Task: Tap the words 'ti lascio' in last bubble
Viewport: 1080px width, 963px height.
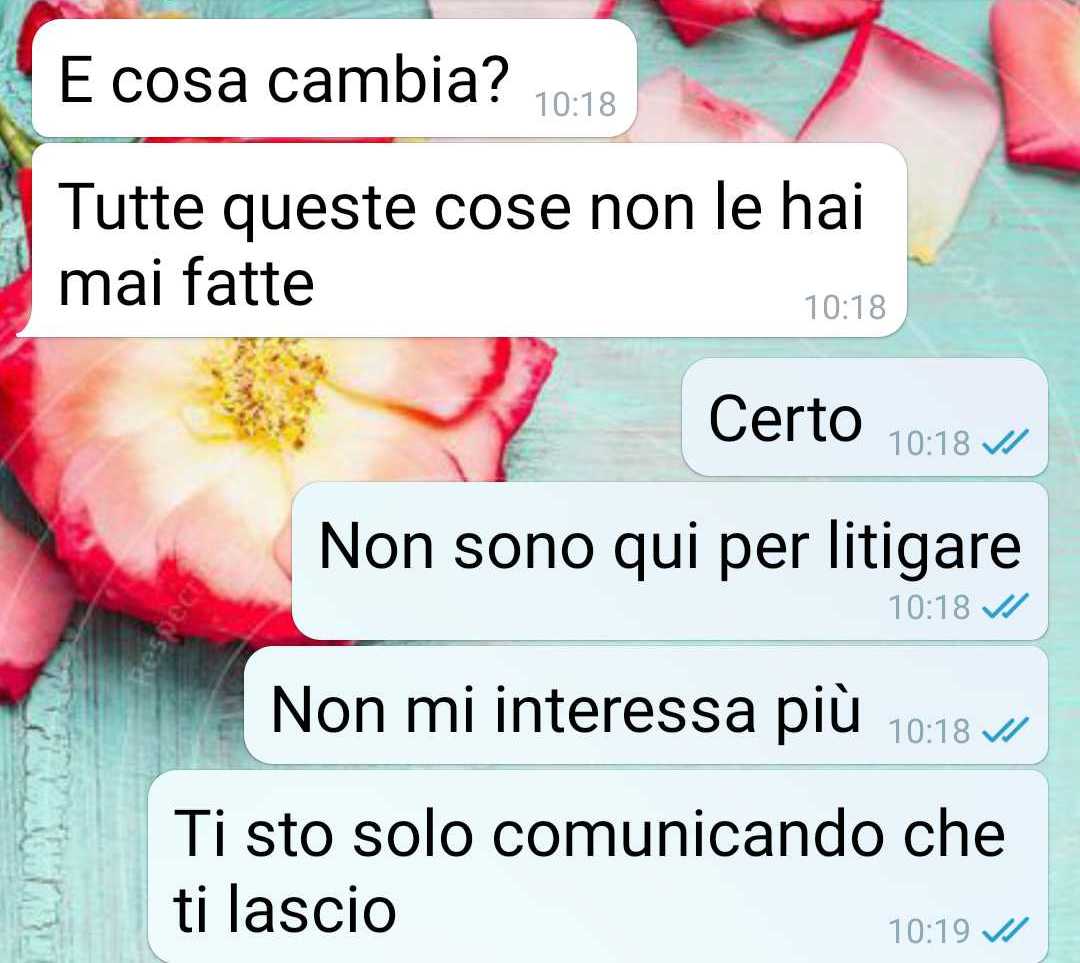Action: [x=285, y=909]
